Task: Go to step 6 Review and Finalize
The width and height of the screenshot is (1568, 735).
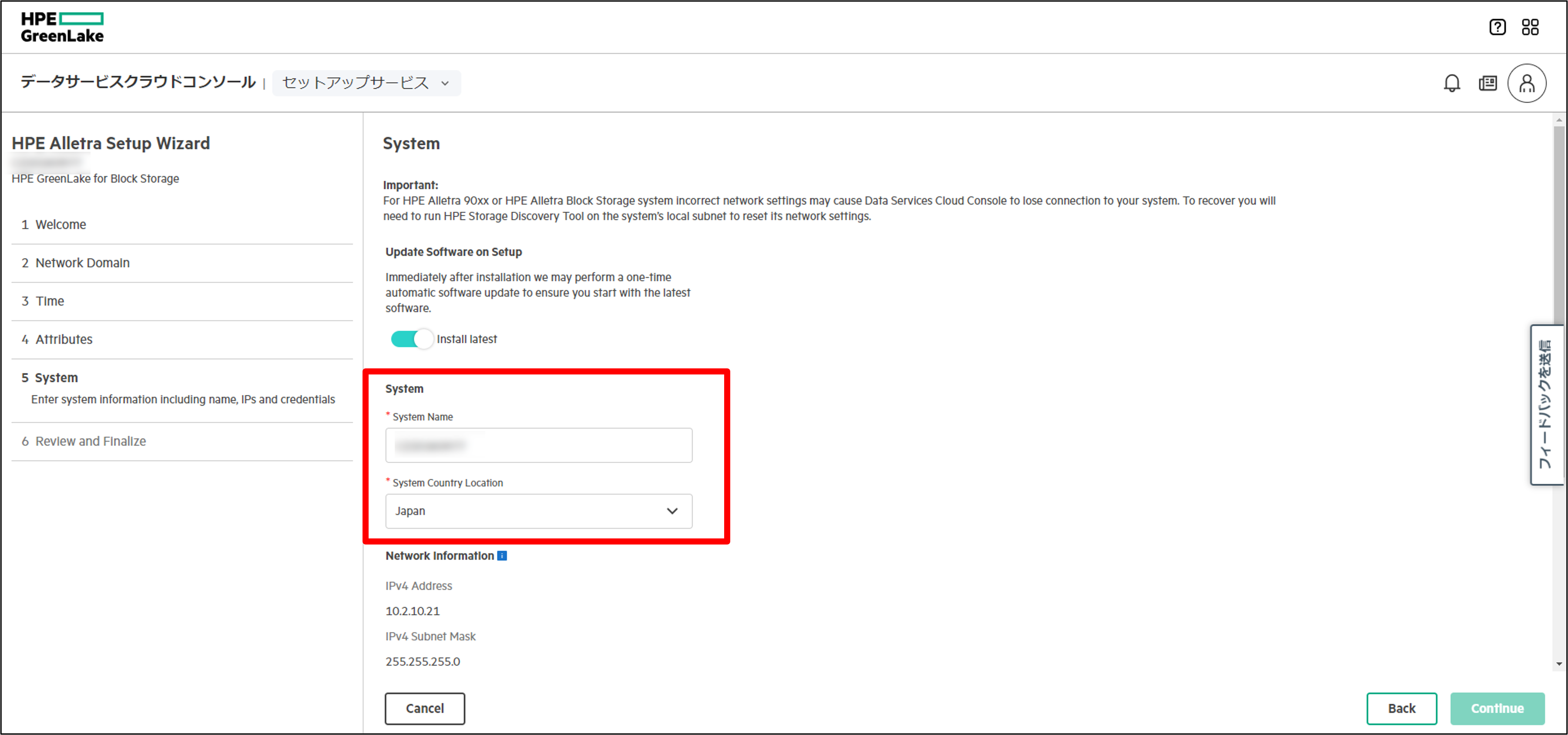Action: (182, 441)
